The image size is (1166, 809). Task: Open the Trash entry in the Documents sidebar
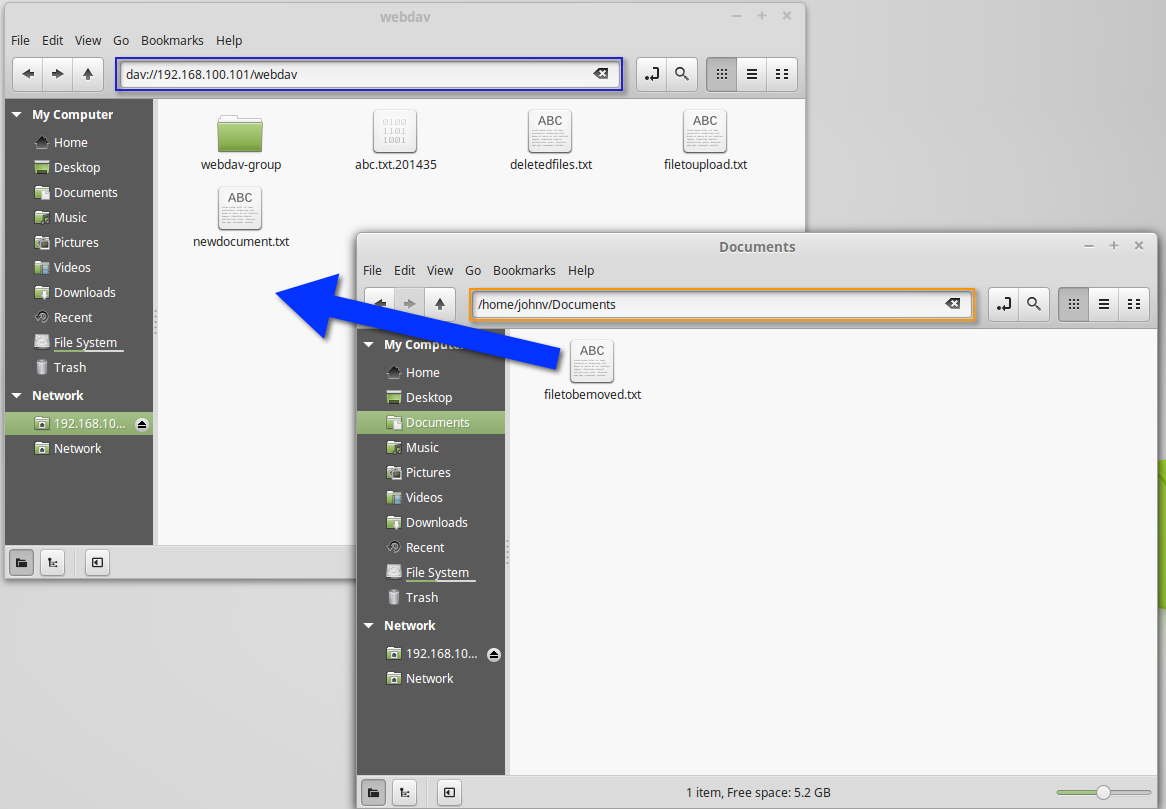[x=423, y=597]
